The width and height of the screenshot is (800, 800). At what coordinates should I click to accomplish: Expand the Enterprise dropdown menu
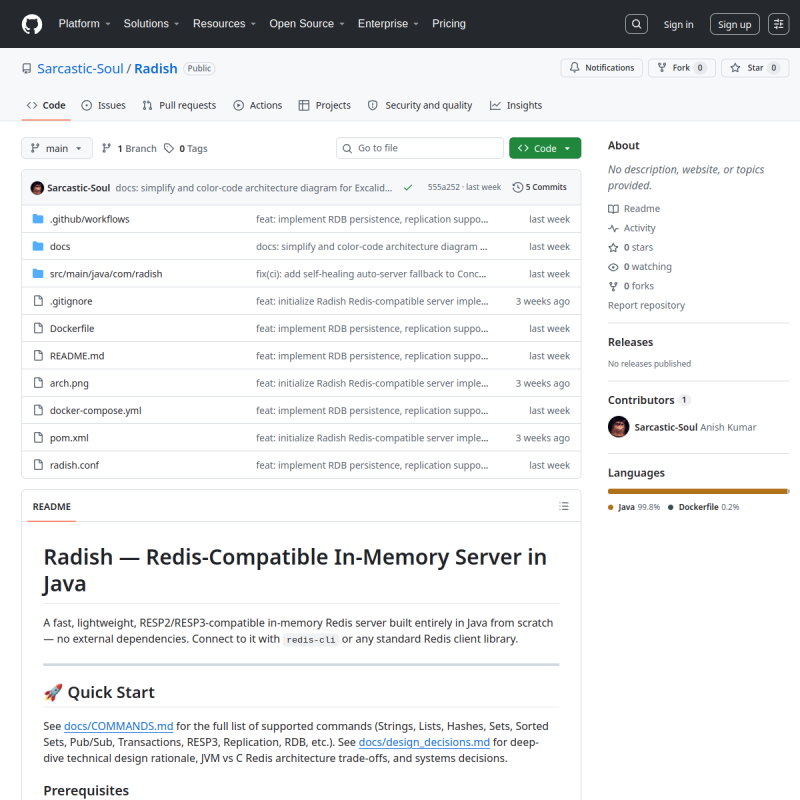pyautogui.click(x=388, y=23)
